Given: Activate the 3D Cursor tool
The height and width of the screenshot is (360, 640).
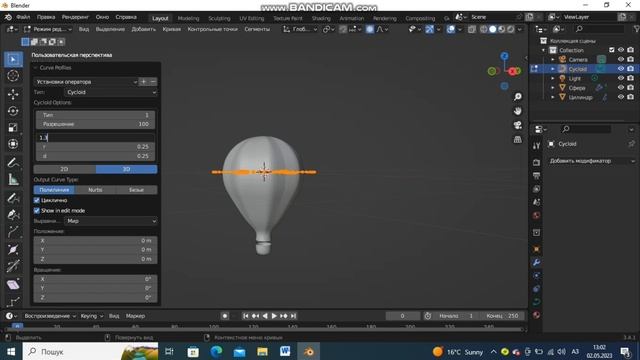Looking at the screenshot, I should [13, 76].
